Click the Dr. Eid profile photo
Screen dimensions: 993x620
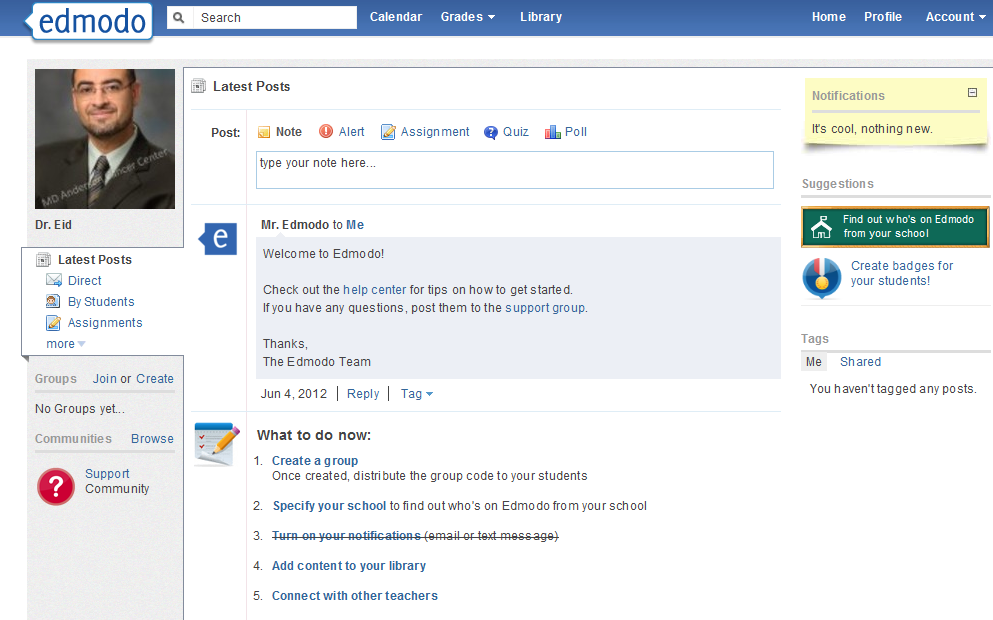(x=105, y=139)
